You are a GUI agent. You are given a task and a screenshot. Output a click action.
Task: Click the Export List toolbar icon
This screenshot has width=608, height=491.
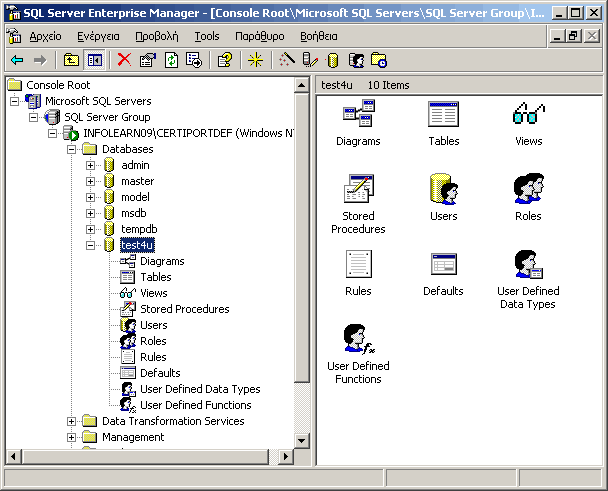(x=194, y=60)
